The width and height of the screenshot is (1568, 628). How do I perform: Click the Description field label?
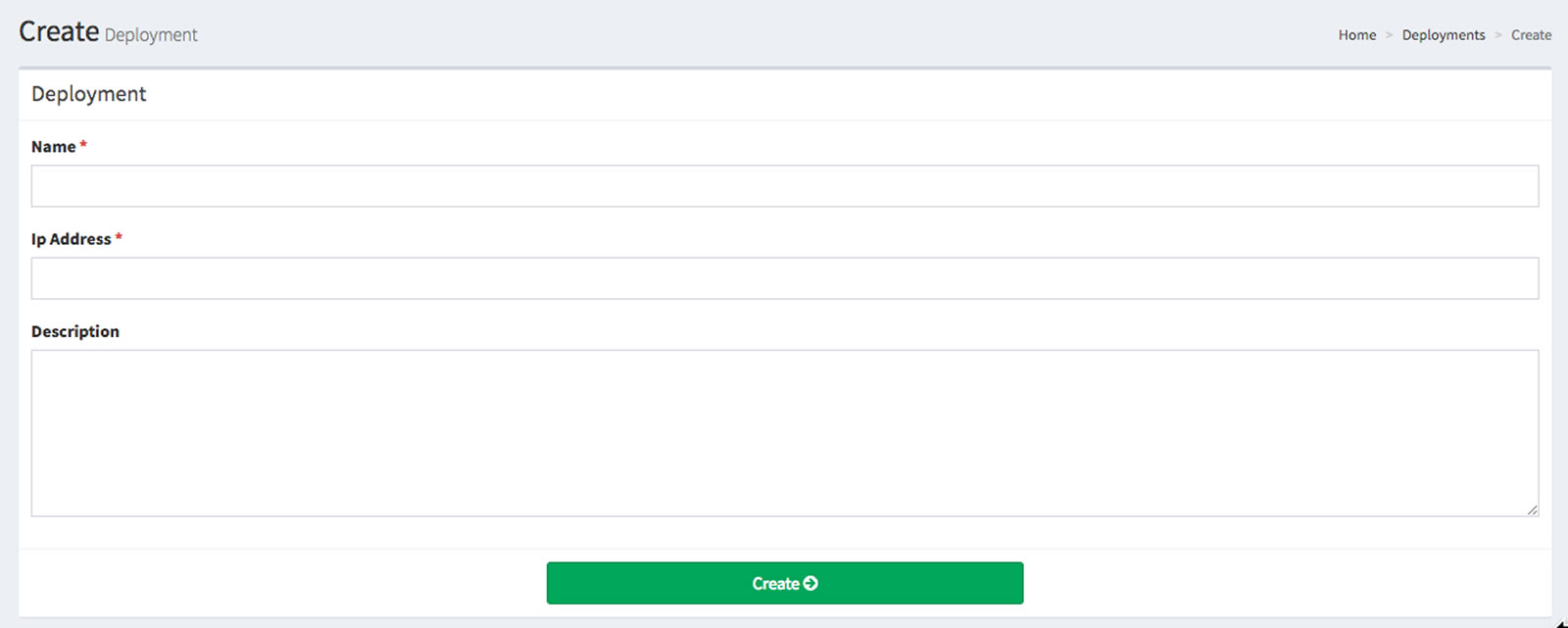(75, 331)
